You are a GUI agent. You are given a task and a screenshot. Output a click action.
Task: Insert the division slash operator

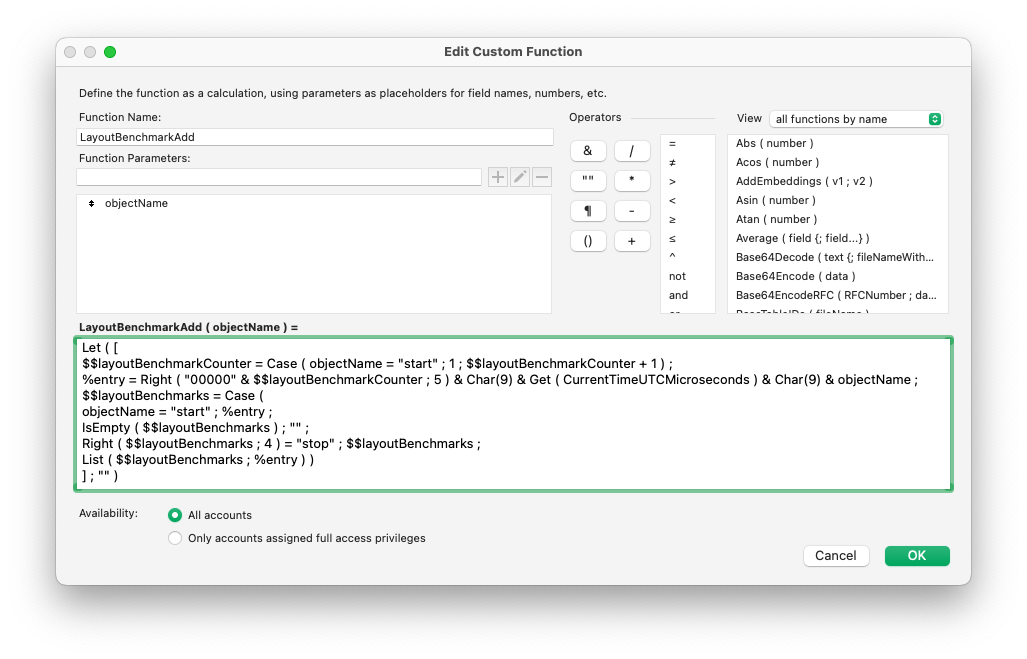click(631, 151)
